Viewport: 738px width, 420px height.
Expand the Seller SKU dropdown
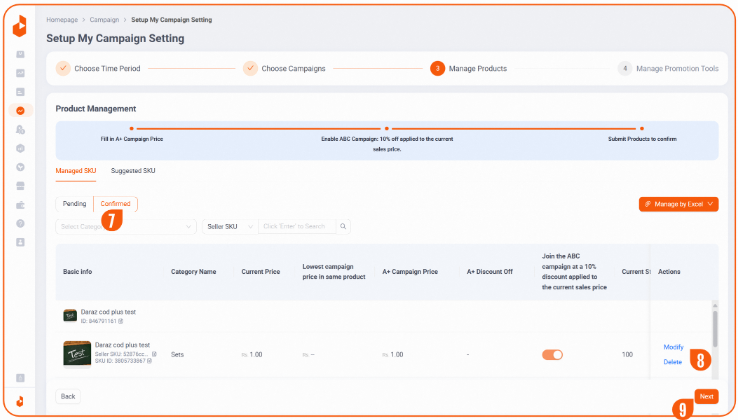click(228, 227)
